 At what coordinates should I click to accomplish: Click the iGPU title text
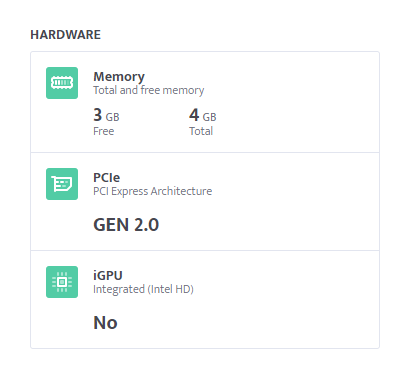point(108,275)
